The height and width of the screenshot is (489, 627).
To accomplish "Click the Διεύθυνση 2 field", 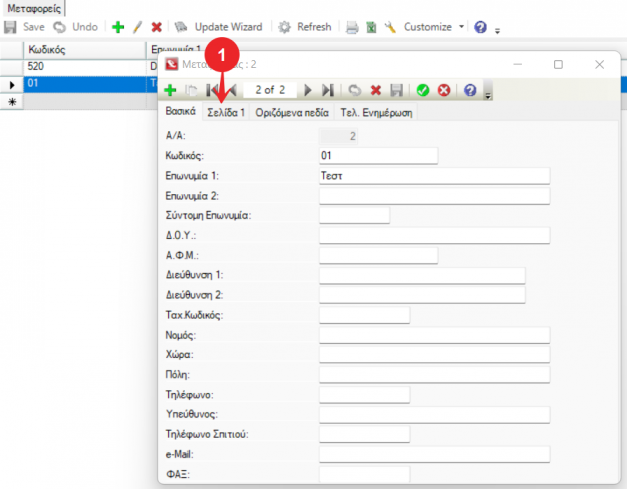I will point(422,295).
